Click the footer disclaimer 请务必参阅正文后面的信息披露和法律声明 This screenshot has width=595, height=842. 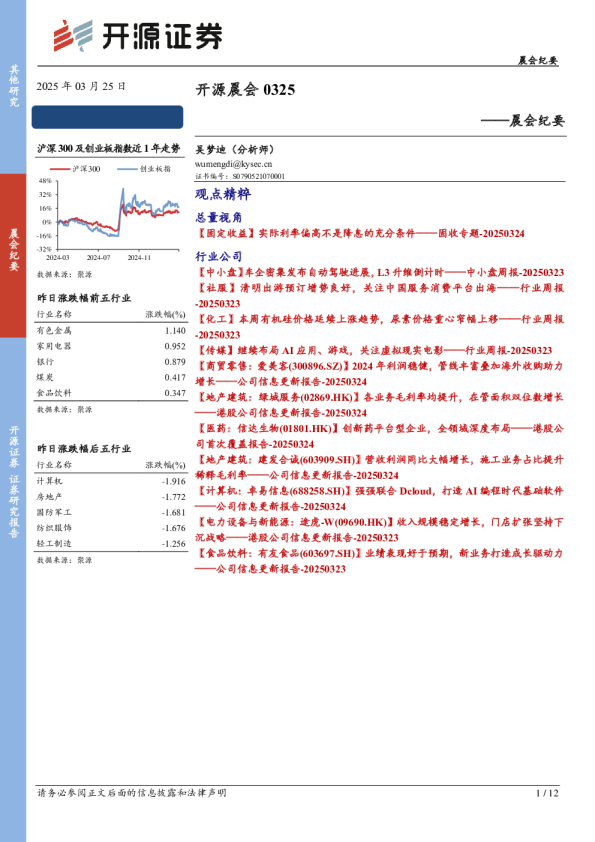(x=132, y=793)
